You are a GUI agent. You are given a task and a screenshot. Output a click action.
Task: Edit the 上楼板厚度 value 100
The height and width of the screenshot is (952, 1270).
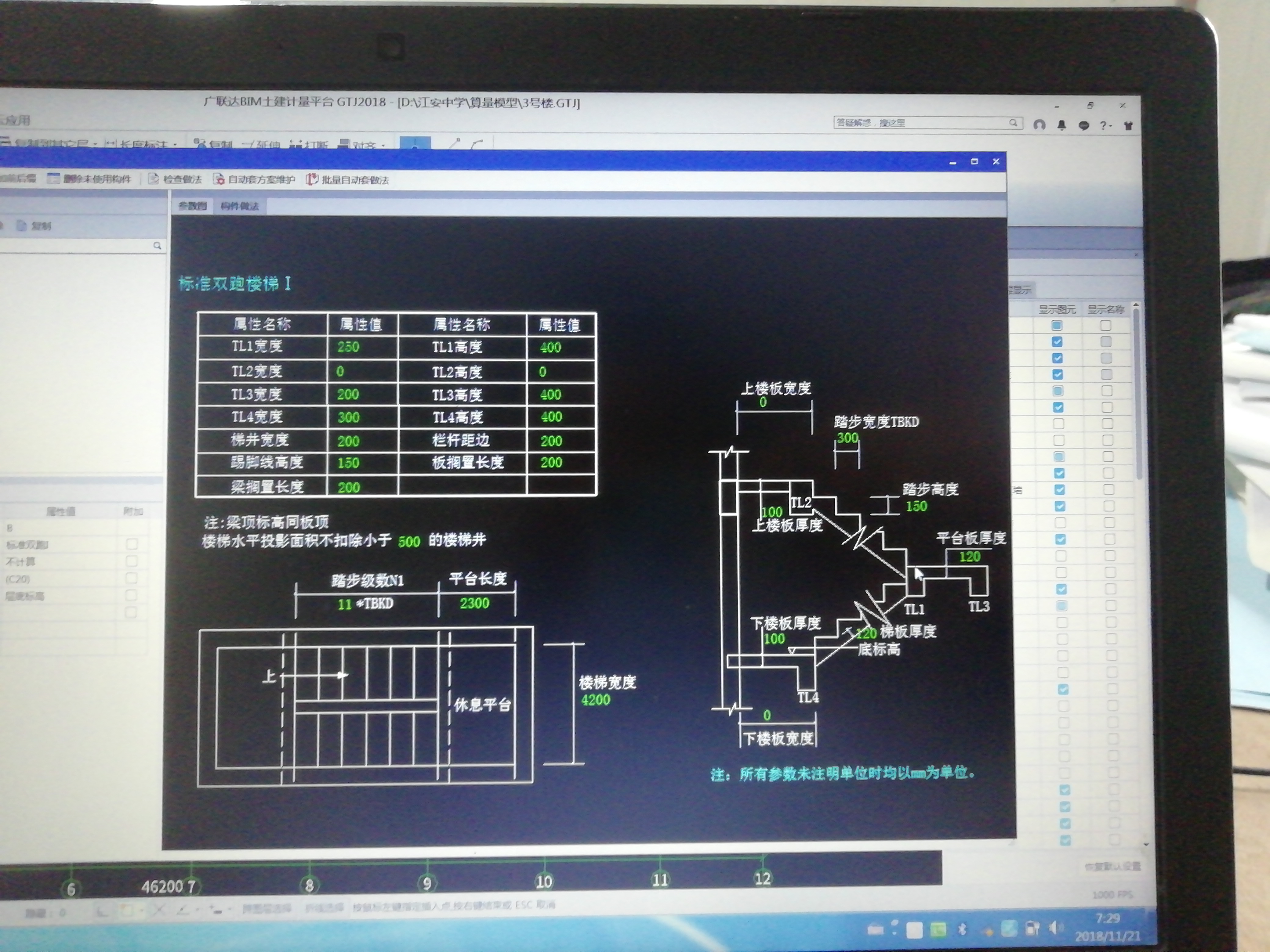pos(772,512)
